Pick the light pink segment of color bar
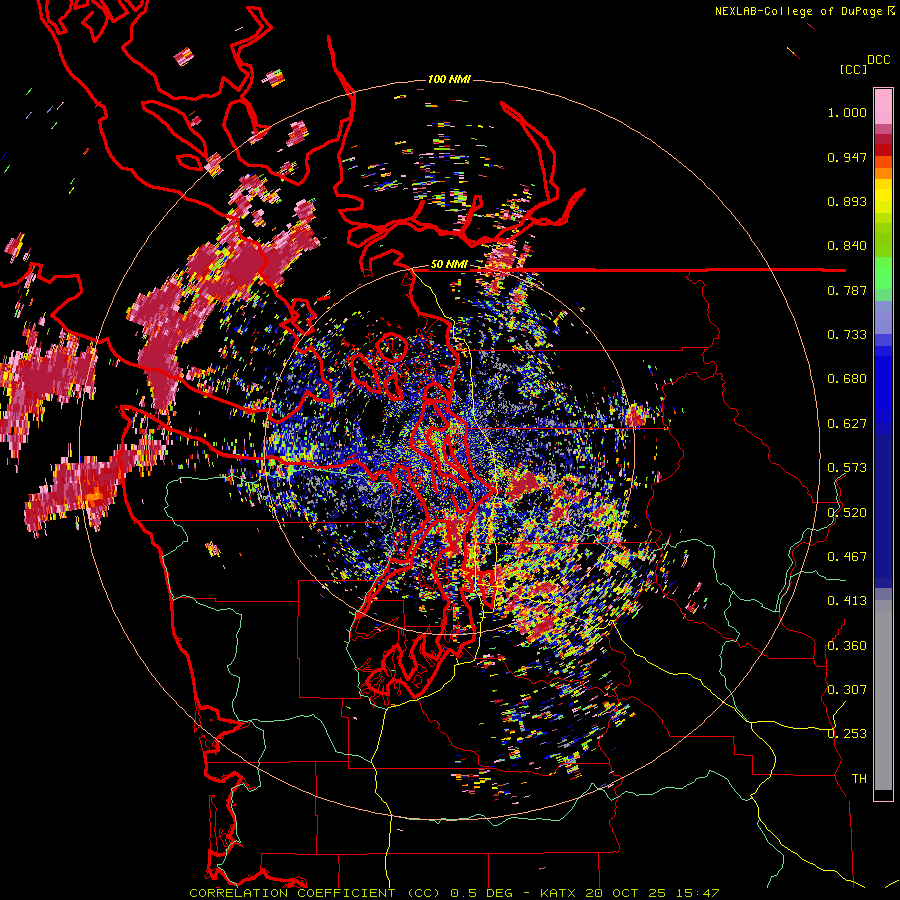Image resolution: width=900 pixels, height=900 pixels. 883,107
